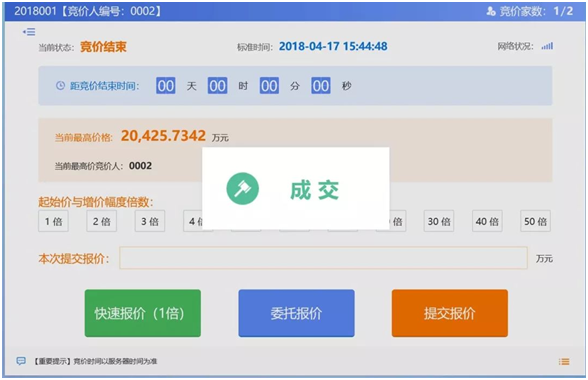This screenshot has width=588, height=380.
Task: Click the 竞价家数 1/2 text
Action: click(x=536, y=11)
